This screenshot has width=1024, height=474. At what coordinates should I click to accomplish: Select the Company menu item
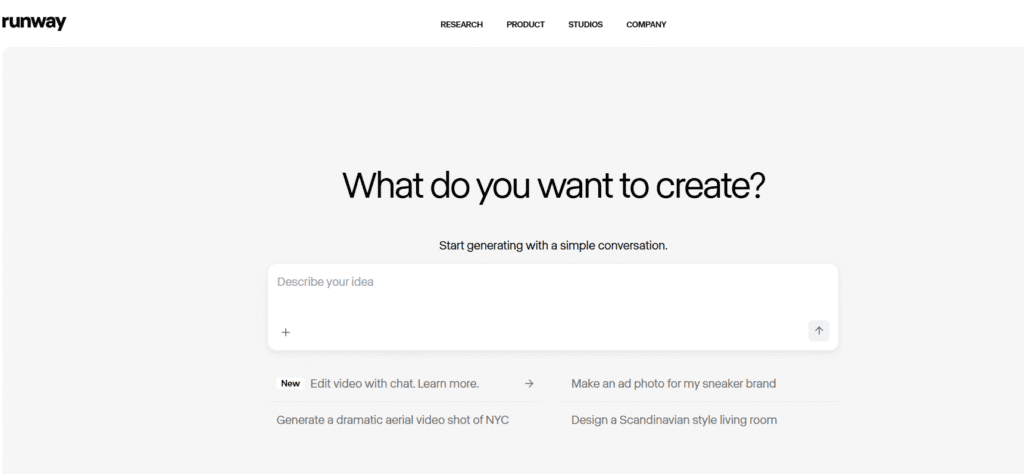(646, 25)
